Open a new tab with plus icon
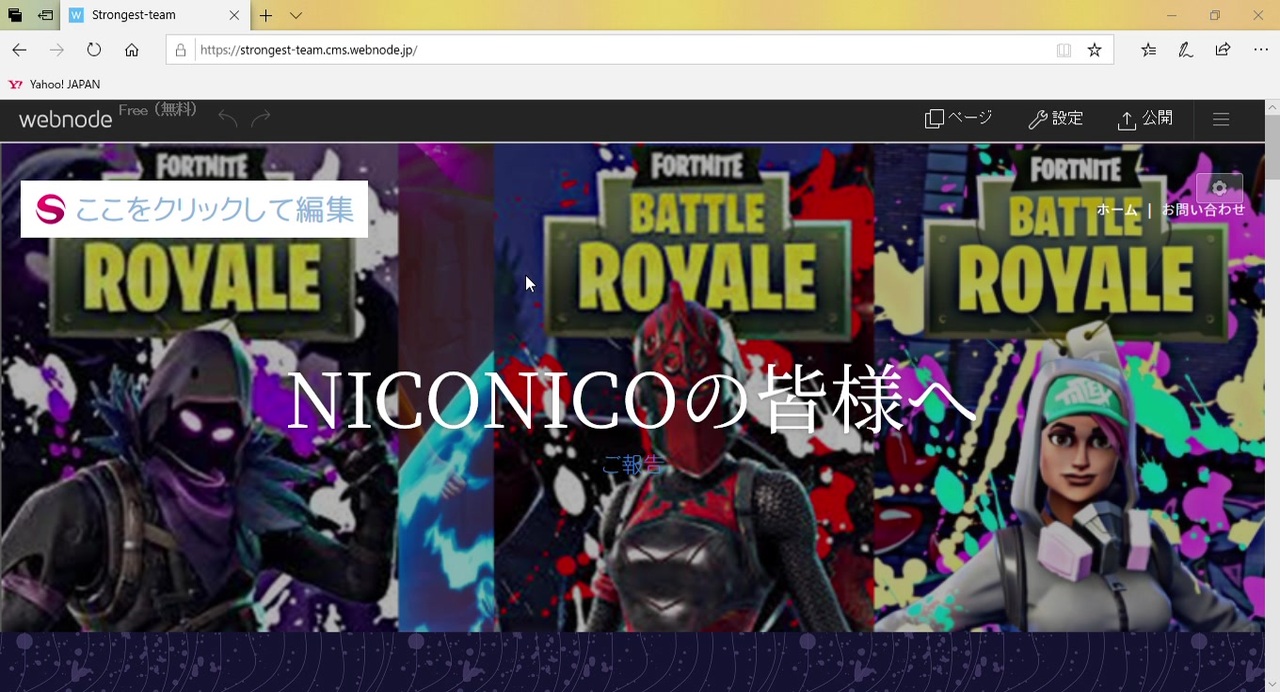The width and height of the screenshot is (1280, 692). tap(266, 15)
